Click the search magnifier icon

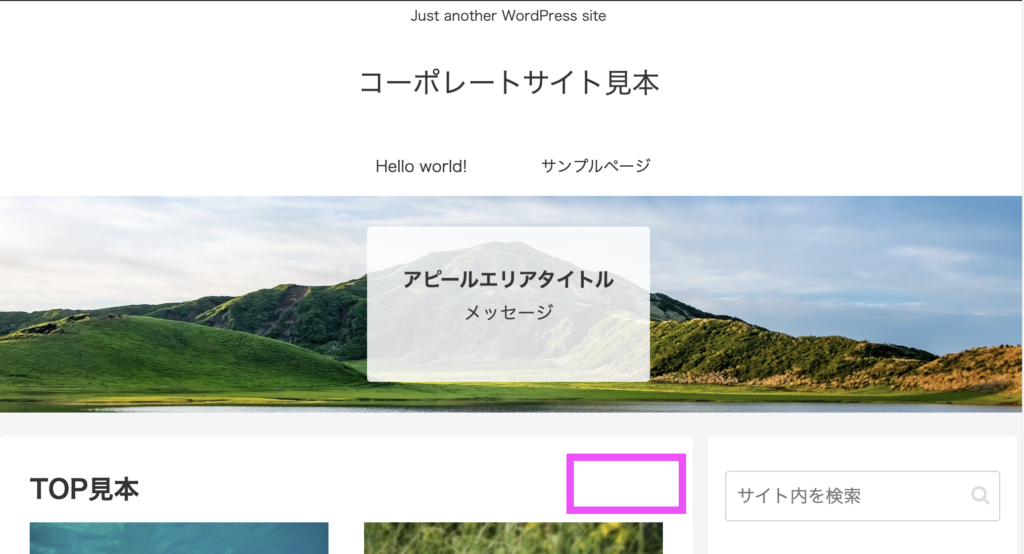click(980, 496)
